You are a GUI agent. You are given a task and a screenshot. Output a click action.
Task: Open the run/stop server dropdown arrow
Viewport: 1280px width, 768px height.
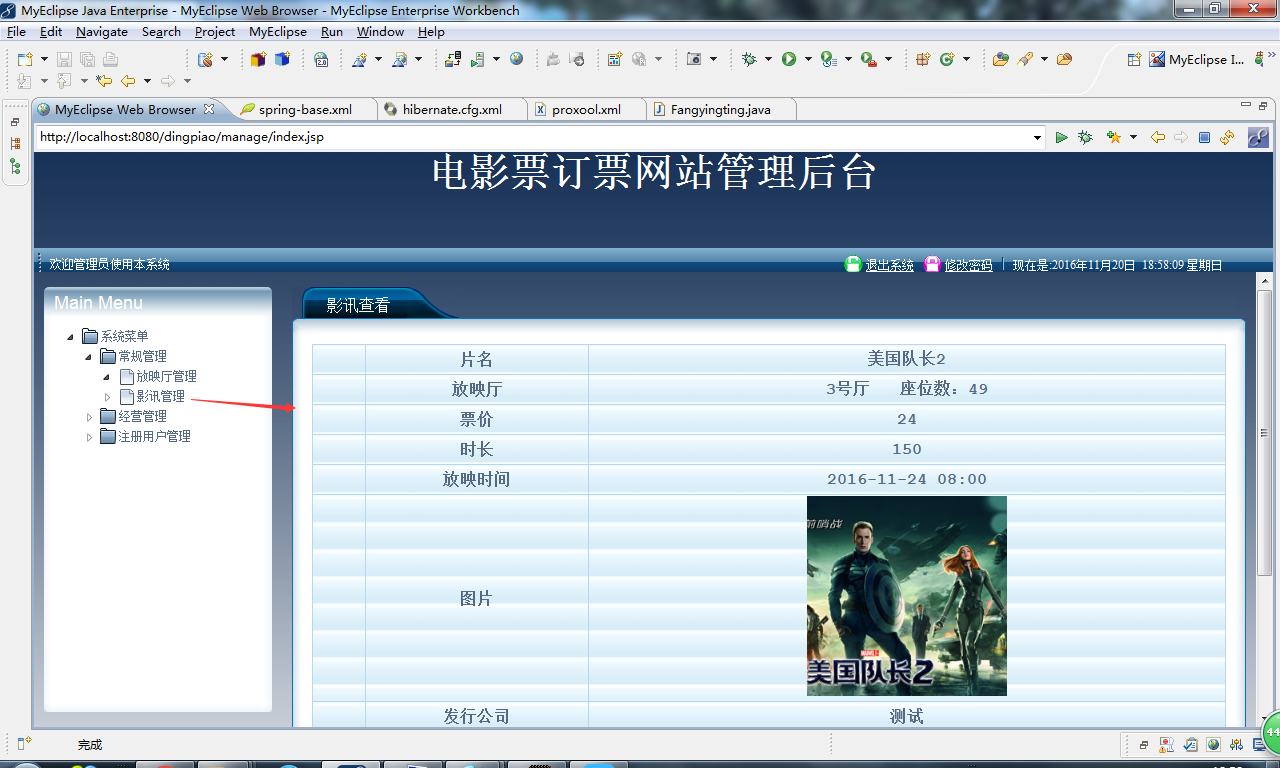tap(496, 59)
